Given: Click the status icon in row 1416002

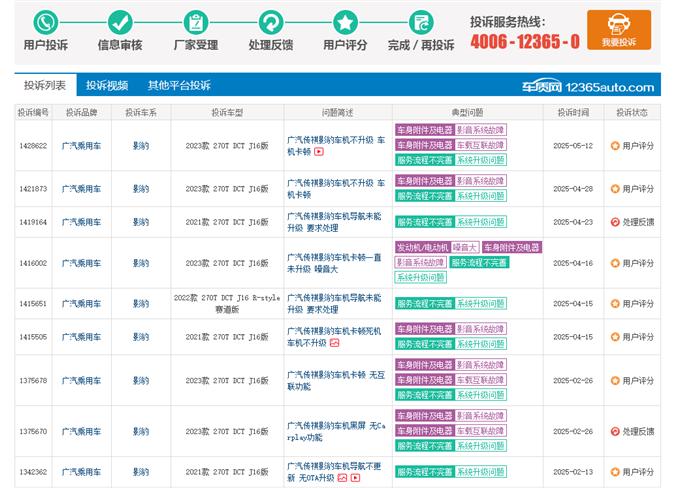Looking at the screenshot, I should [615, 263].
